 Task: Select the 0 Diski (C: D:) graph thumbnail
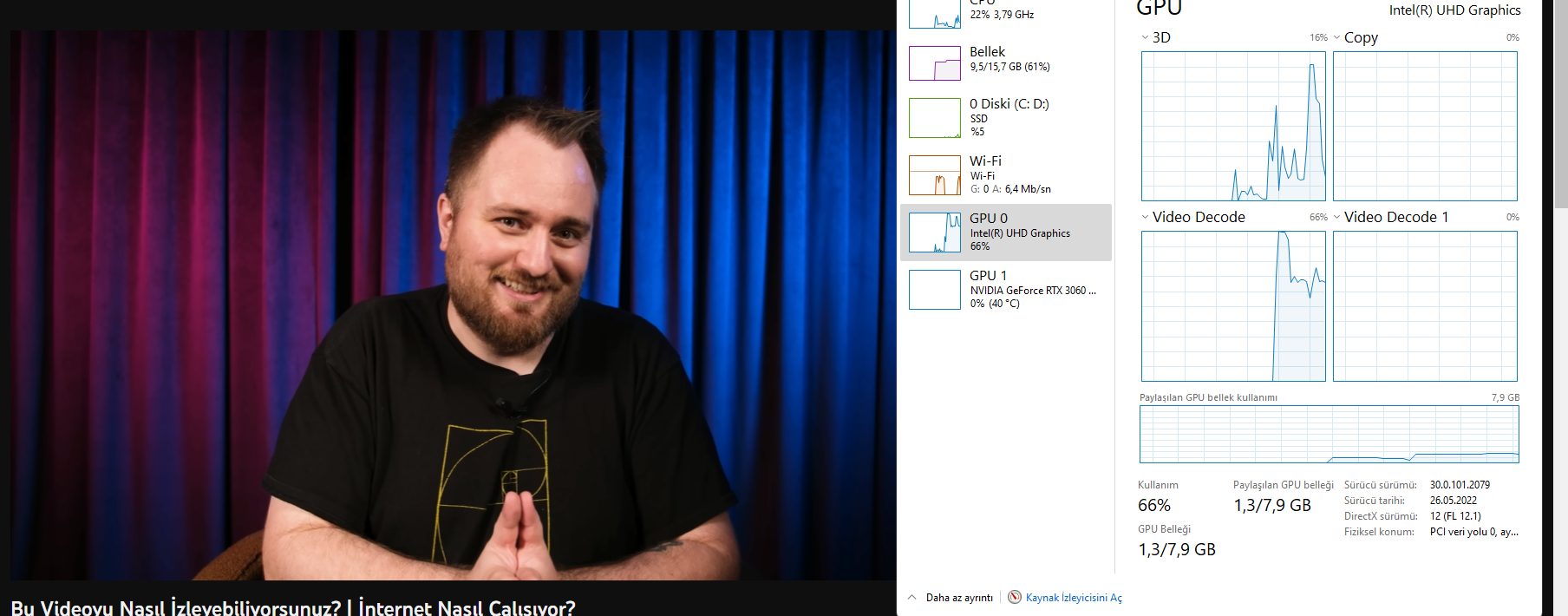pyautogui.click(x=935, y=118)
